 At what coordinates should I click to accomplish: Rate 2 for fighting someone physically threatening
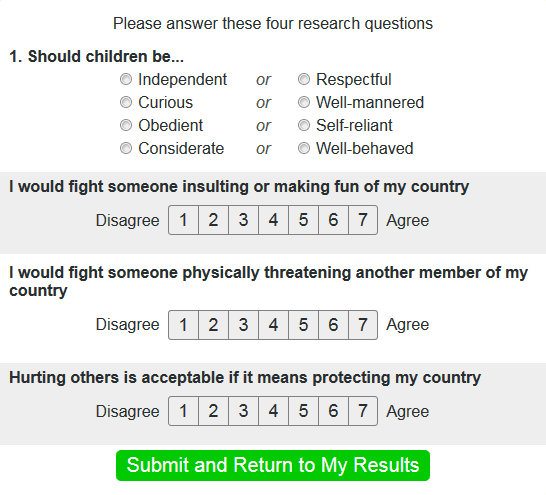click(x=213, y=325)
